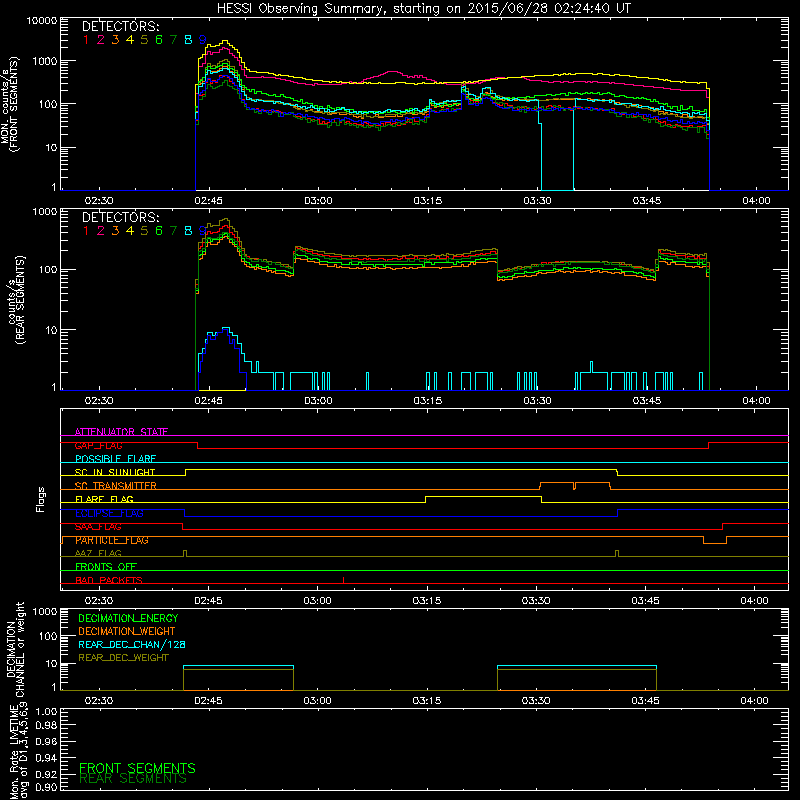The width and height of the screenshot is (800, 800).
Task: Click the GAP_FLAG label
Action: coord(98,445)
